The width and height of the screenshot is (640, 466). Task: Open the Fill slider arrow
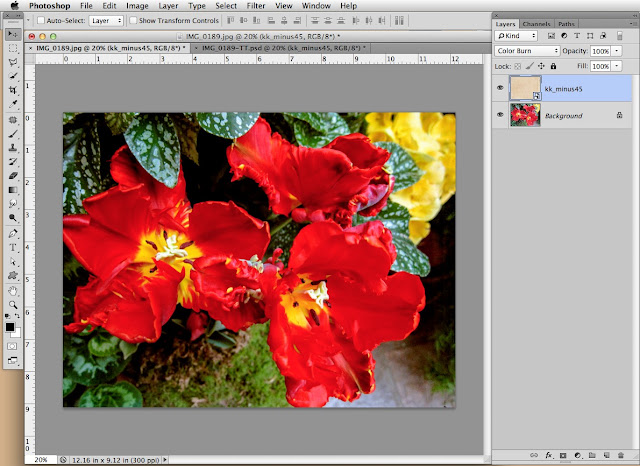tap(616, 66)
